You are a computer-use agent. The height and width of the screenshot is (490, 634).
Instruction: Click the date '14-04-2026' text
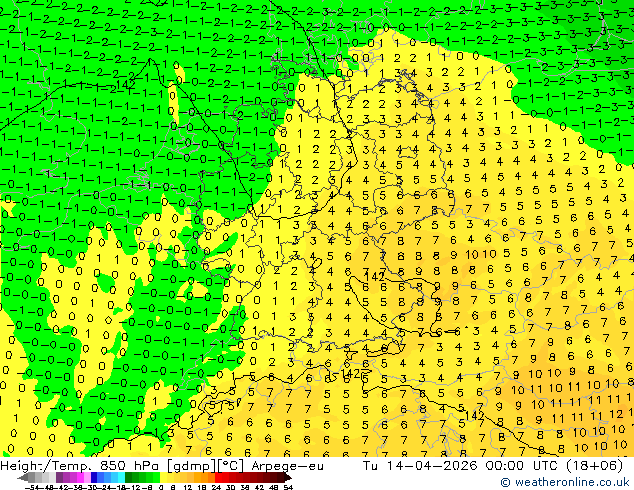432,466
